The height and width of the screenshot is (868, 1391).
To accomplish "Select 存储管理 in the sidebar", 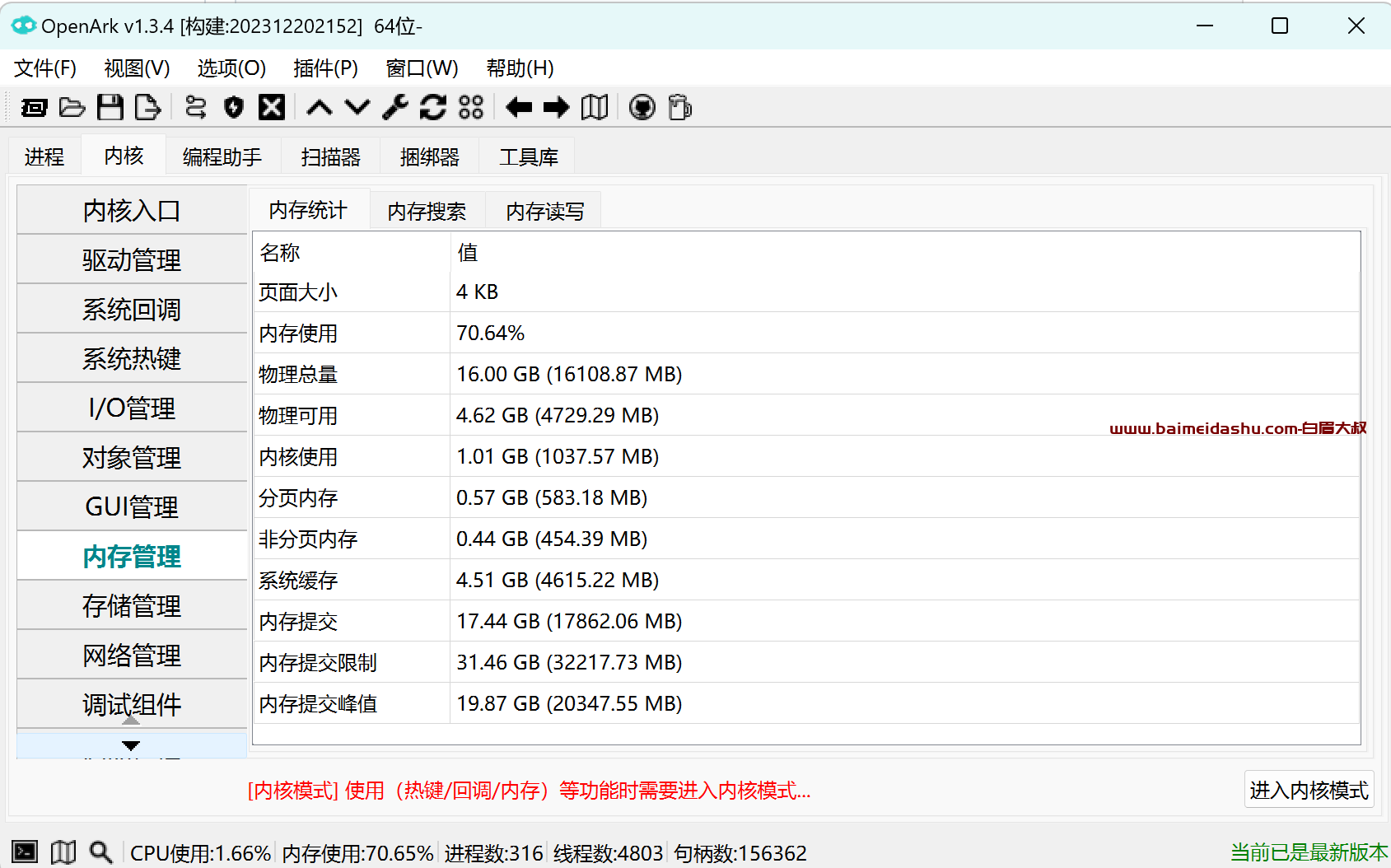I will [132, 606].
